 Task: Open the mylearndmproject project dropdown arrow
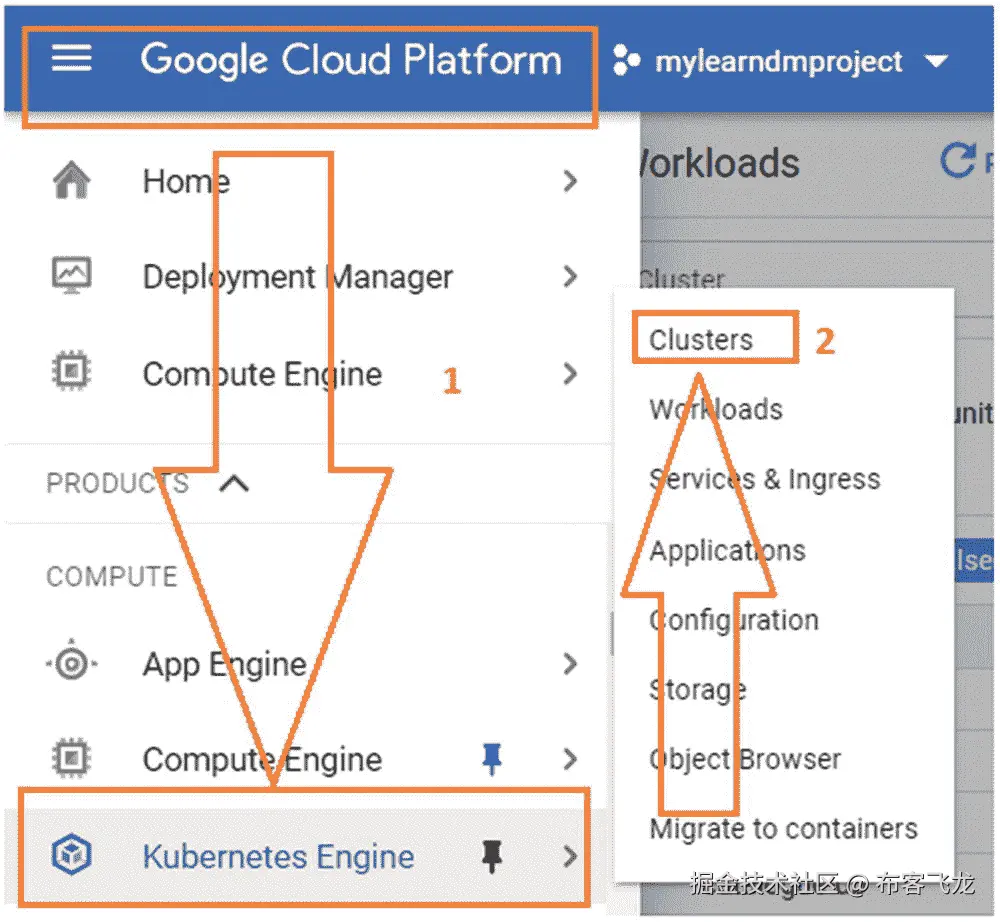click(936, 62)
